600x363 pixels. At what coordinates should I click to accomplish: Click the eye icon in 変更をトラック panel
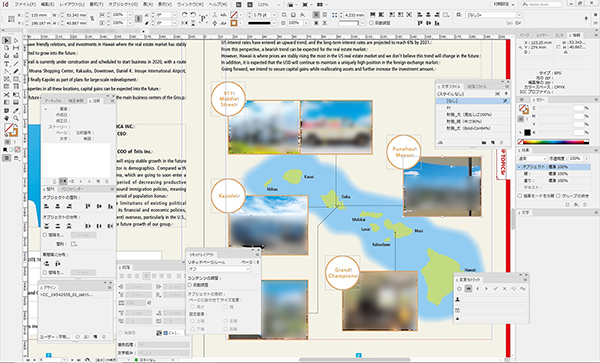tap(468, 289)
